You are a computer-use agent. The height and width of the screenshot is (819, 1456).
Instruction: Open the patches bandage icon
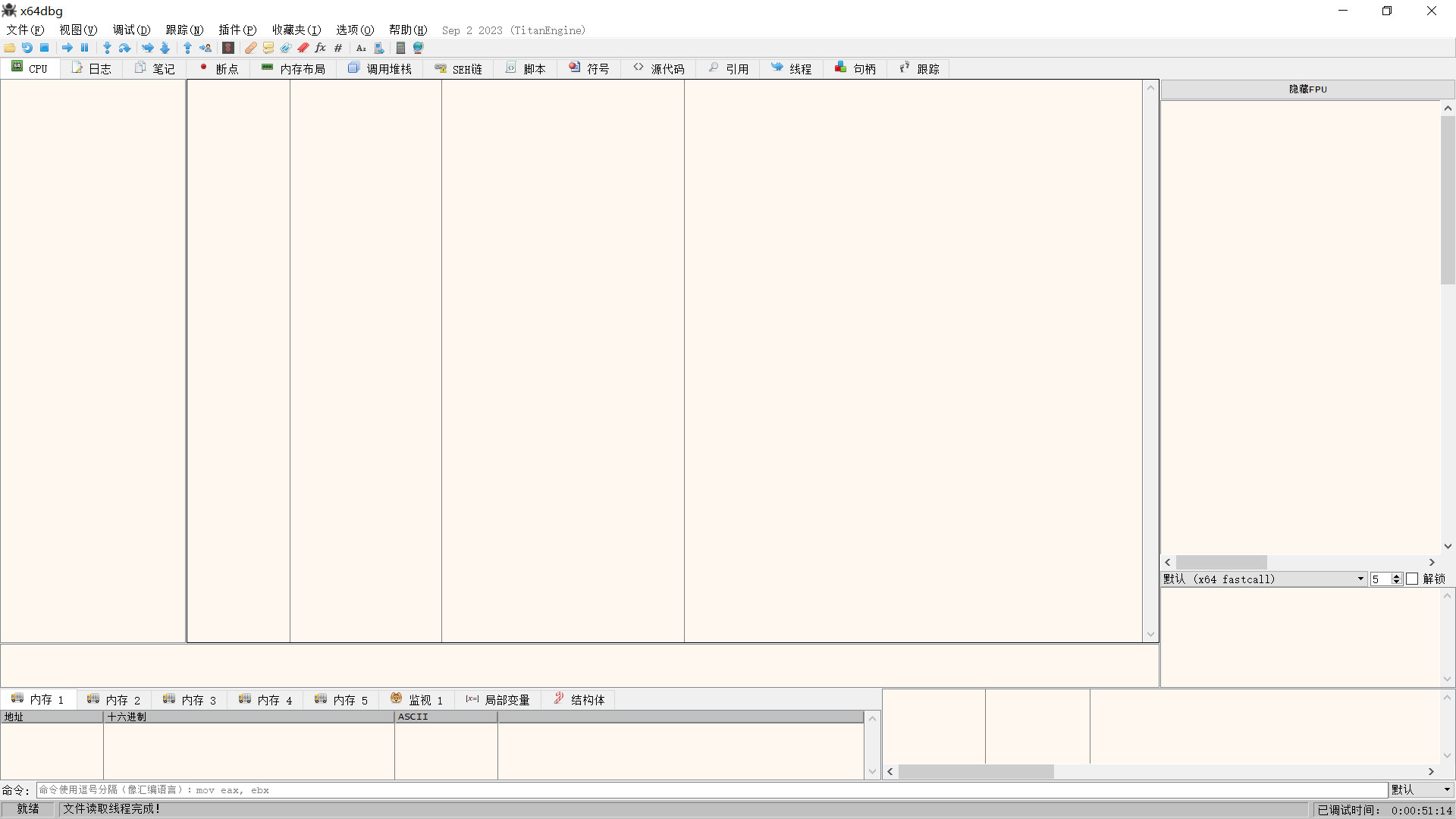point(250,48)
